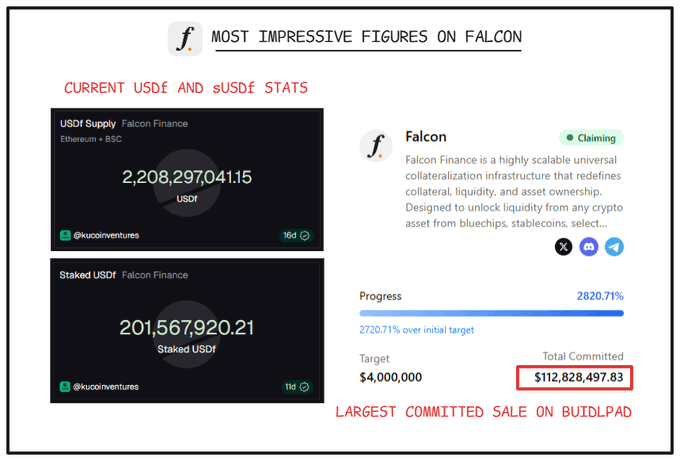Open @kucoinventures link on USDf Supply card
Screen dimensions: 680x461
click(106, 236)
